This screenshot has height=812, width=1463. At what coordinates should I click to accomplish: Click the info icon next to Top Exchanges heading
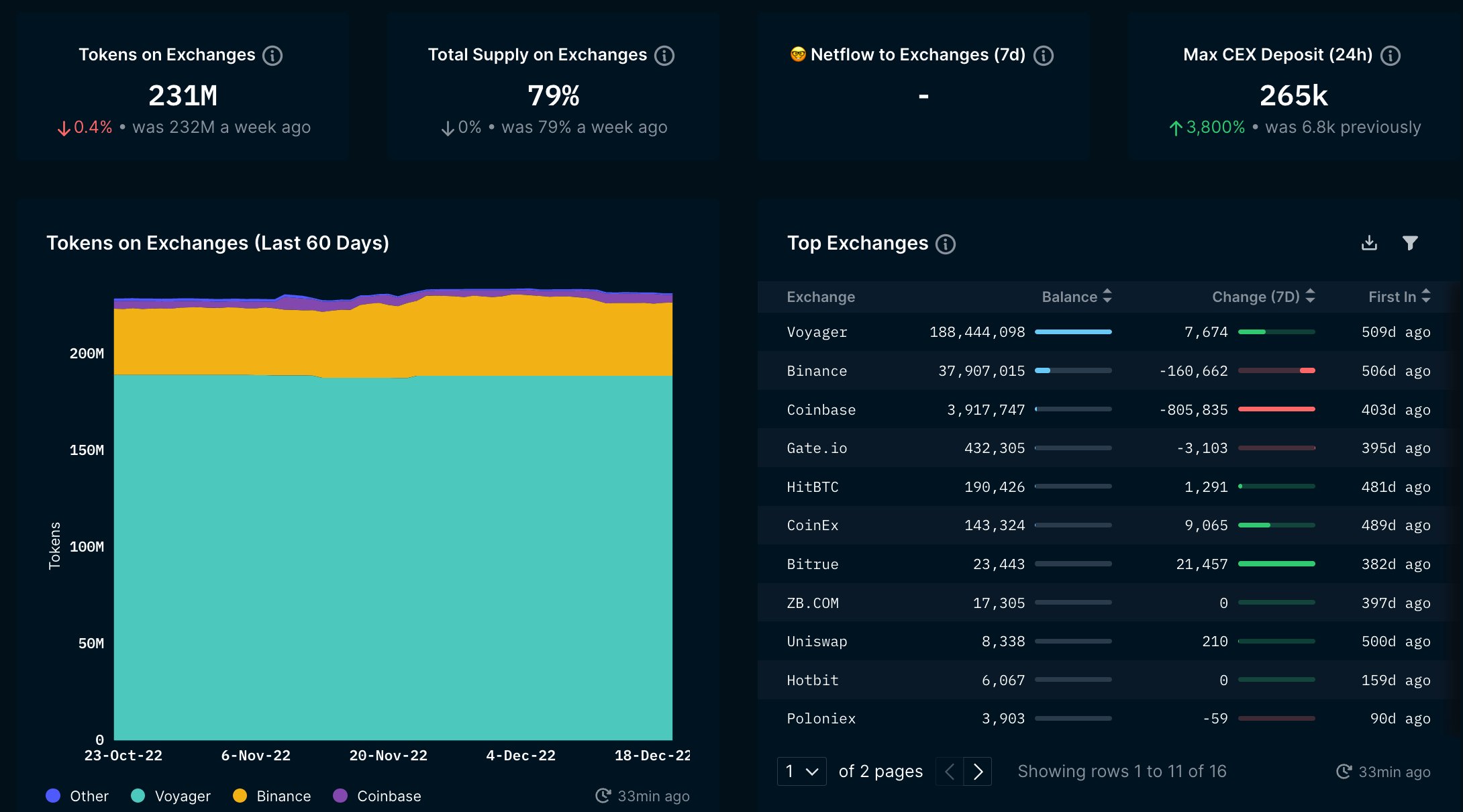point(945,244)
